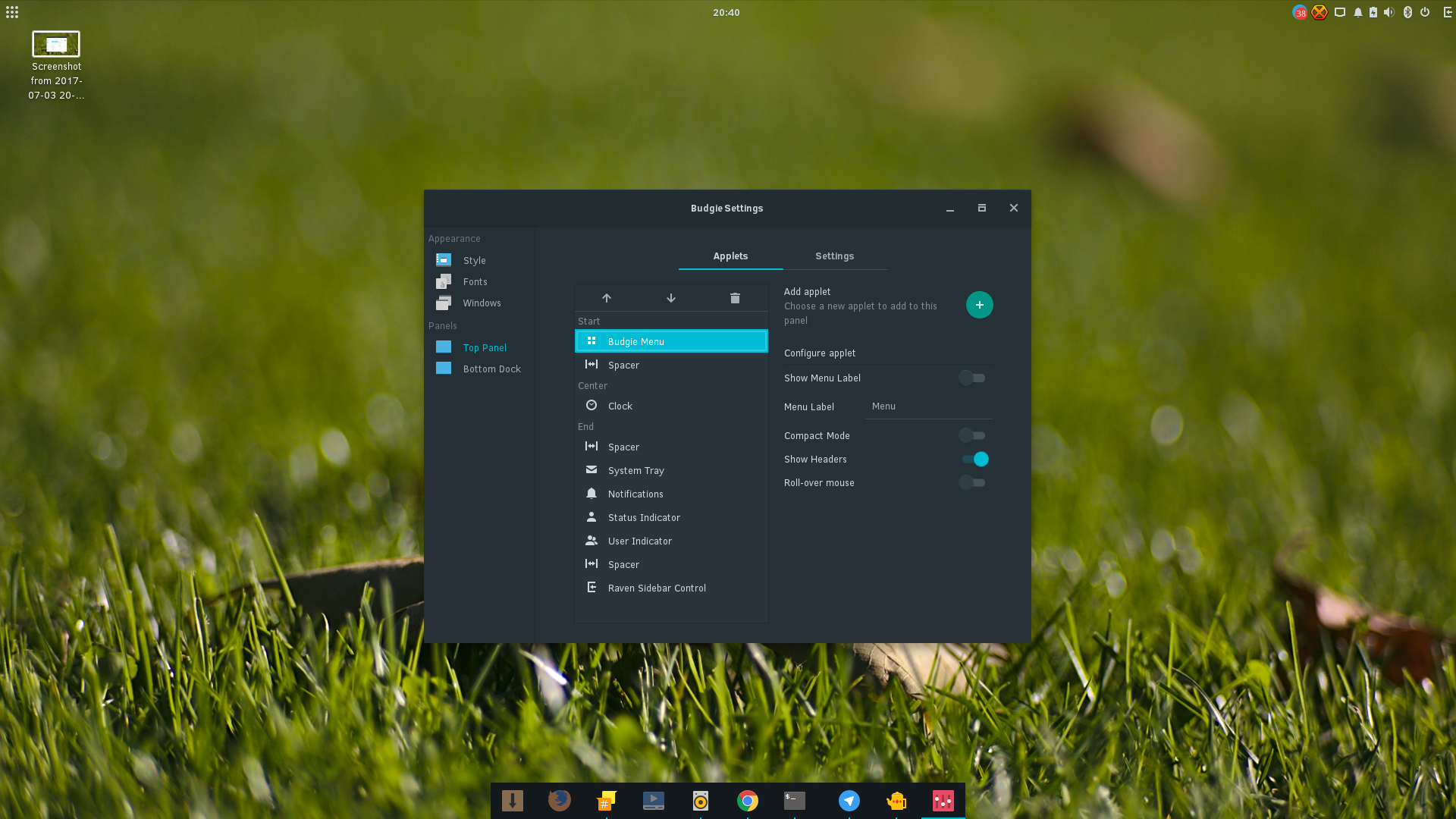Image resolution: width=1456 pixels, height=819 pixels.
Task: Click the display icon in system tray
Action: (1340, 12)
